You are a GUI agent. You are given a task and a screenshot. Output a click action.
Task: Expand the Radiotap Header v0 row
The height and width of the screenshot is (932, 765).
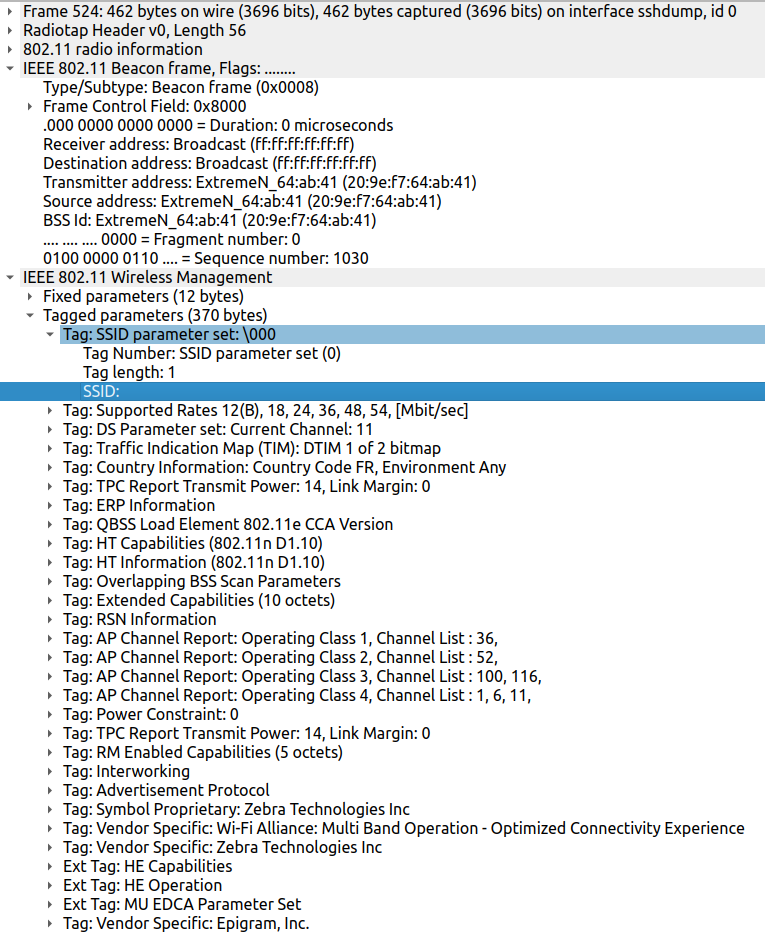(x=10, y=30)
